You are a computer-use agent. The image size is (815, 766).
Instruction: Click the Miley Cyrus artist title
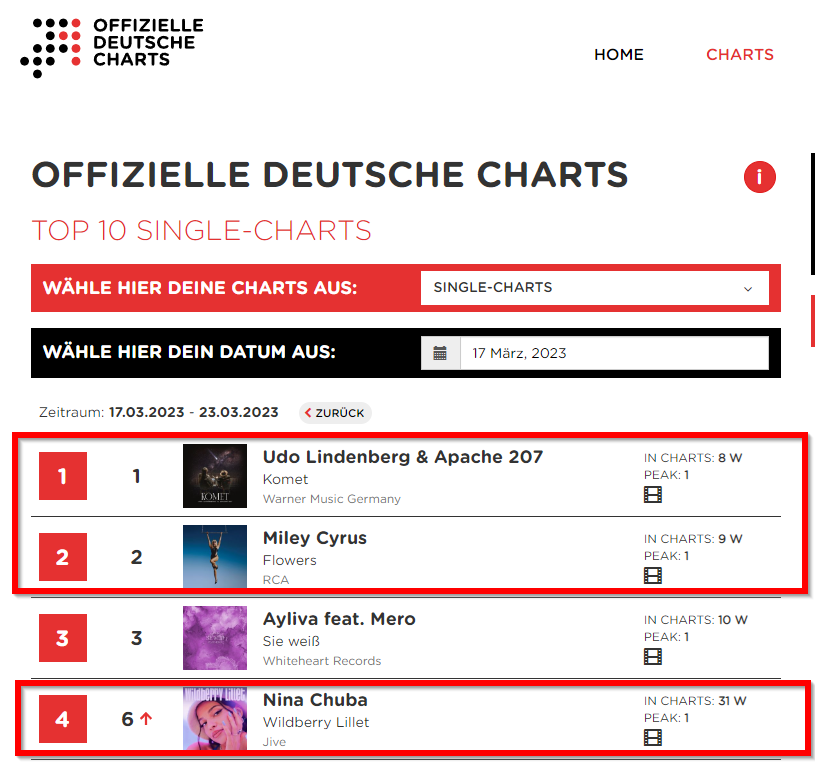[315, 538]
